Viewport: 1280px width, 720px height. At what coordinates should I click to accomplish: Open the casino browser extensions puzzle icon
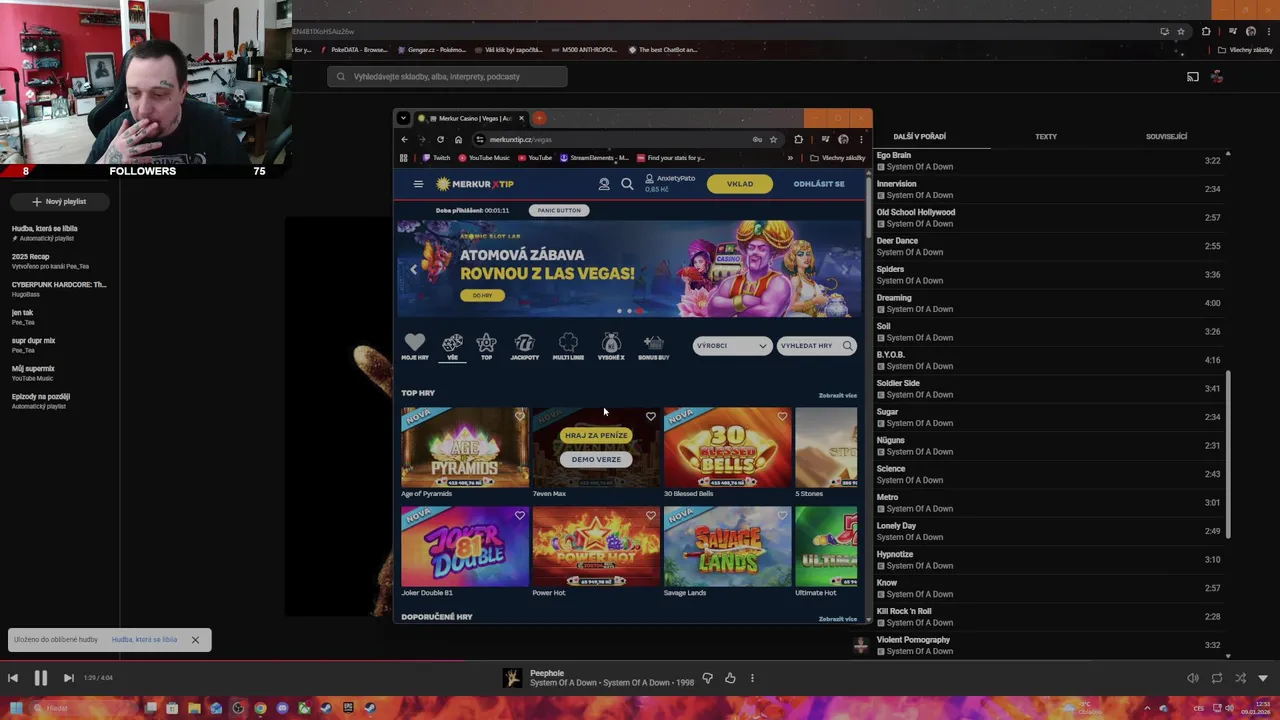[x=798, y=139]
